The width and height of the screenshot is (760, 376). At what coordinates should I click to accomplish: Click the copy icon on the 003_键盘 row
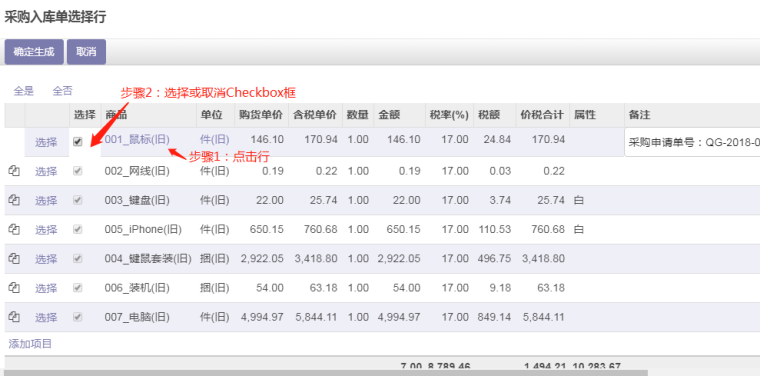pyautogui.click(x=14, y=200)
